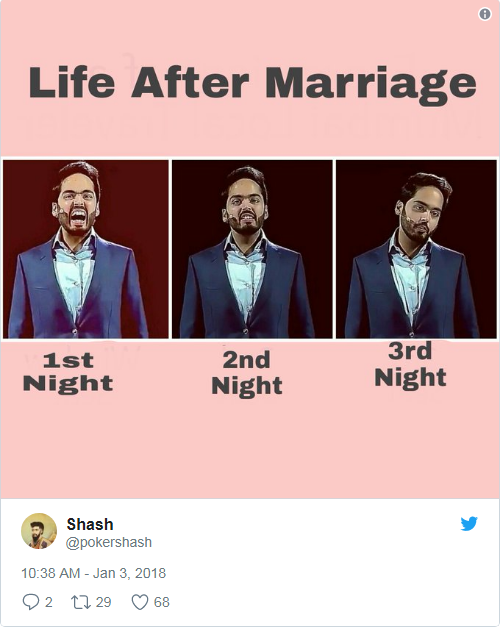Click the 10:38 AM - Jan 3, 2018 timestamp
The image size is (502, 627).
[x=93, y=573]
